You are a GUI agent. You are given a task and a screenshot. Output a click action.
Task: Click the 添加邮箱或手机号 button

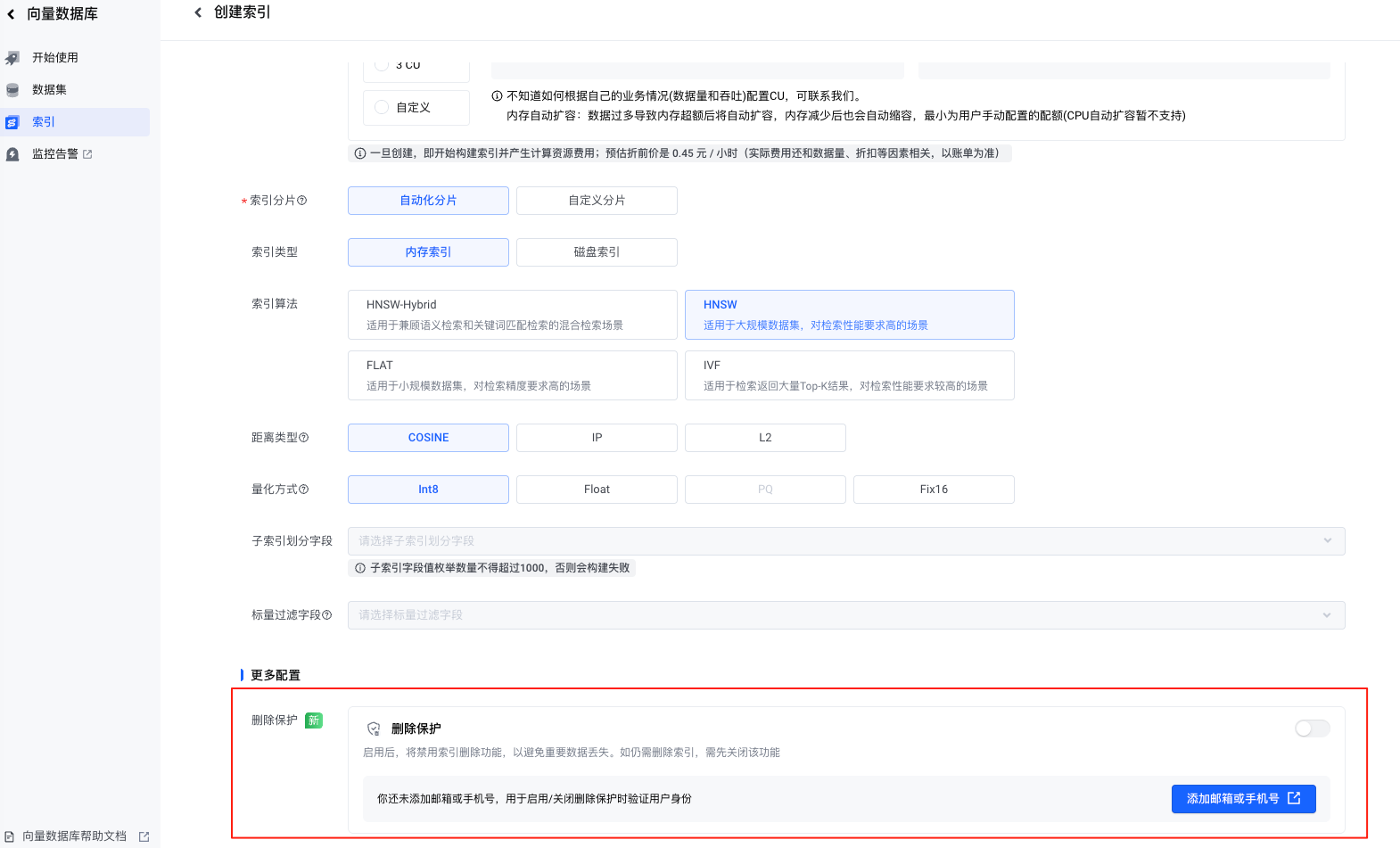tap(1244, 799)
